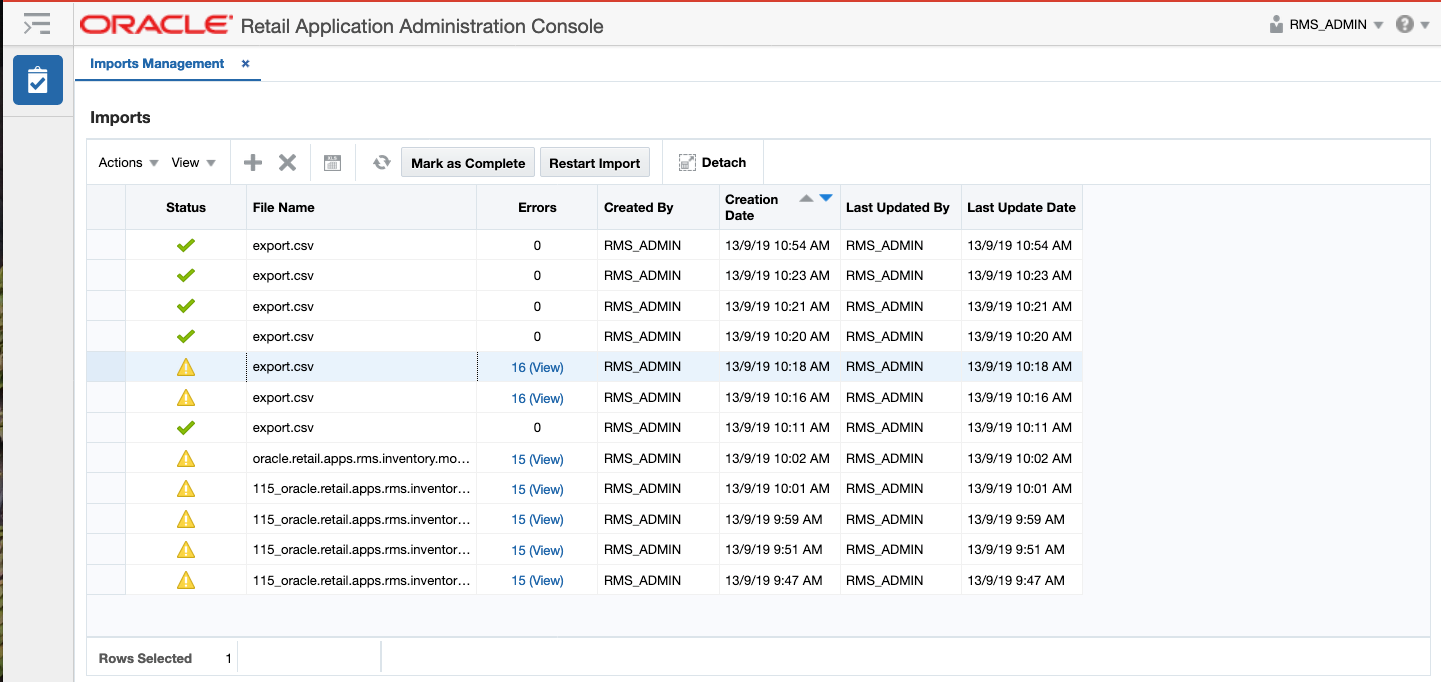Click the Restart Import button
1441x682 pixels.
click(594, 161)
